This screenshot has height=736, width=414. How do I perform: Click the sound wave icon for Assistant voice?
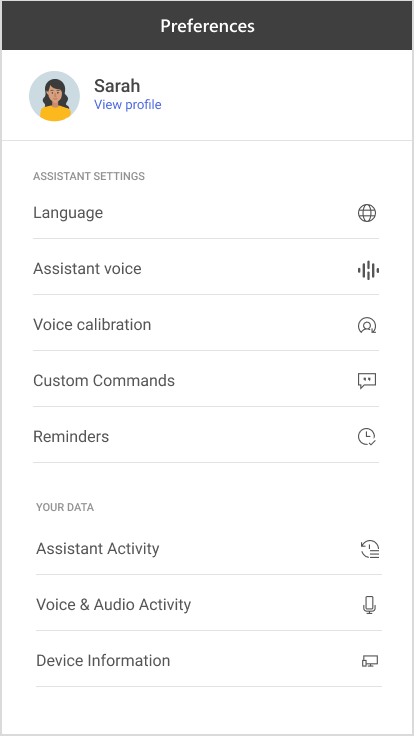pyautogui.click(x=368, y=270)
